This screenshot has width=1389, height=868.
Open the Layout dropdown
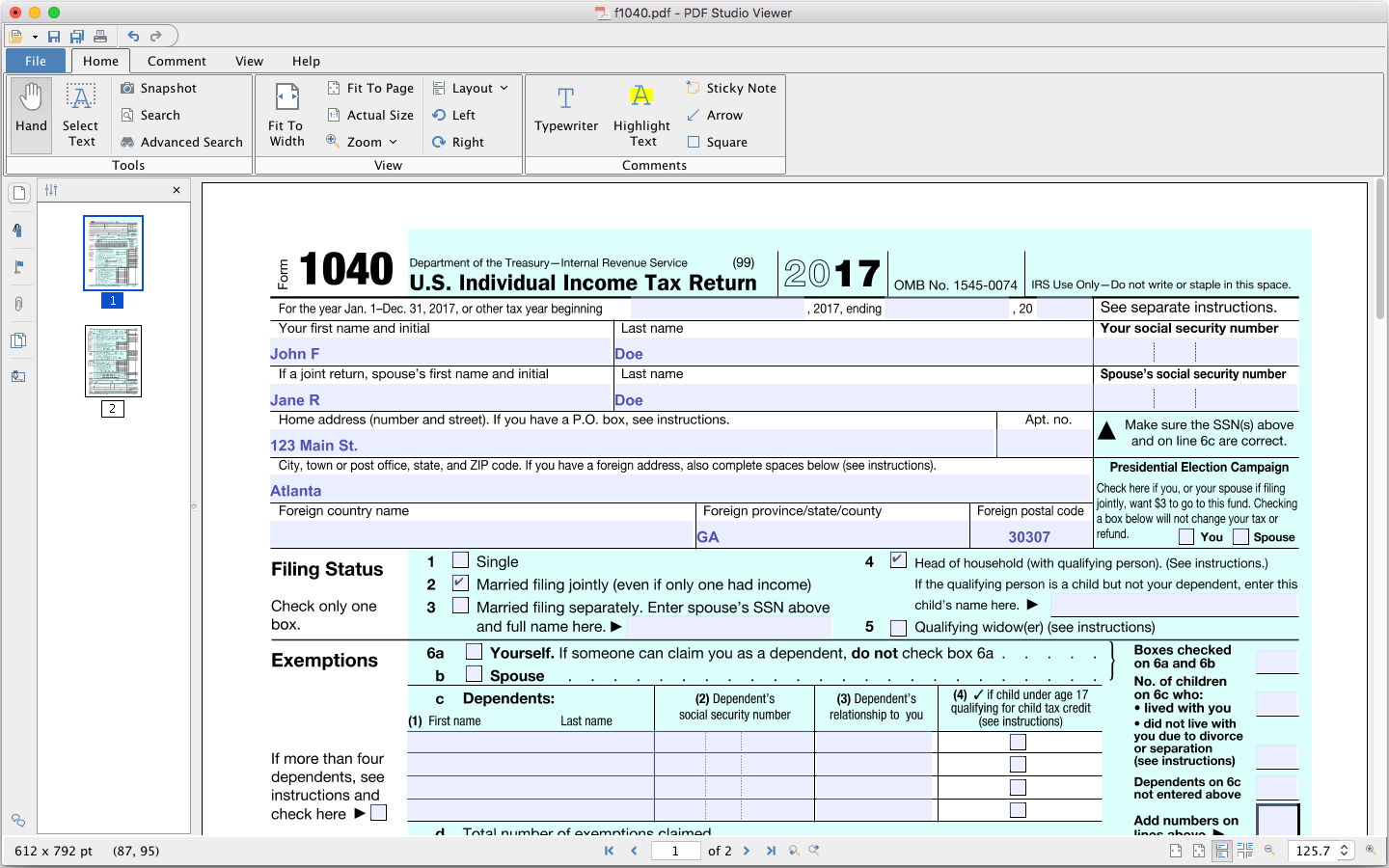[471, 88]
